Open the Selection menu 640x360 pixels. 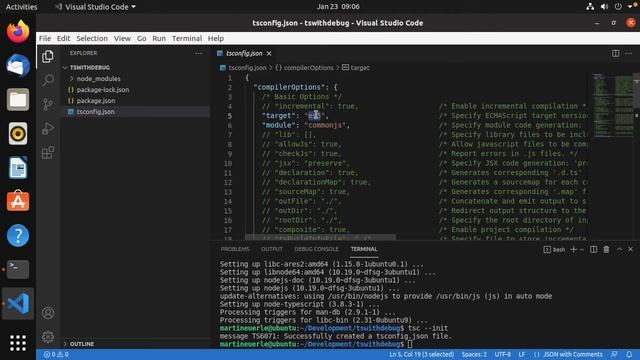[92, 38]
